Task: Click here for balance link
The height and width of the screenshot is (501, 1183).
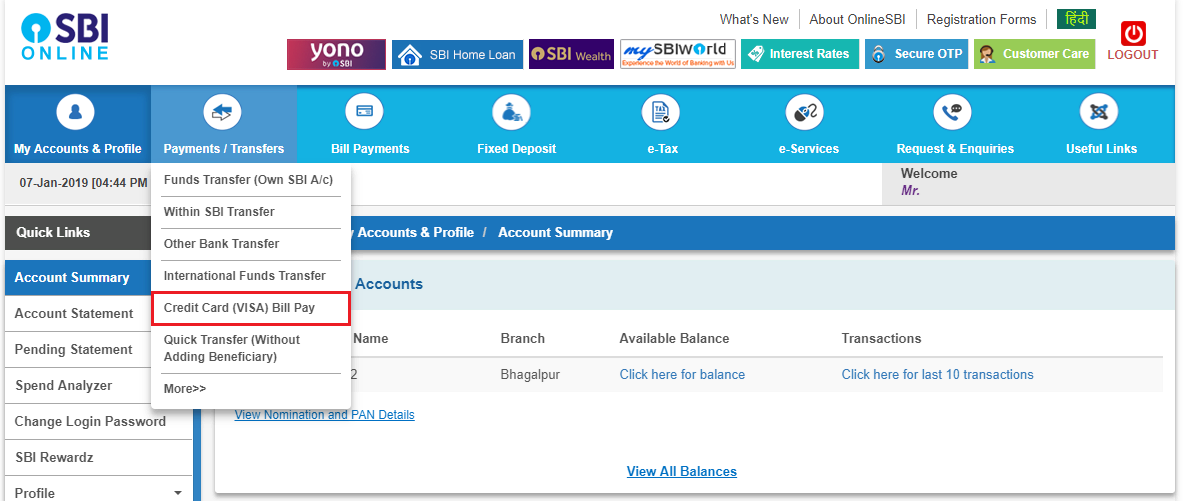Action: [682, 375]
